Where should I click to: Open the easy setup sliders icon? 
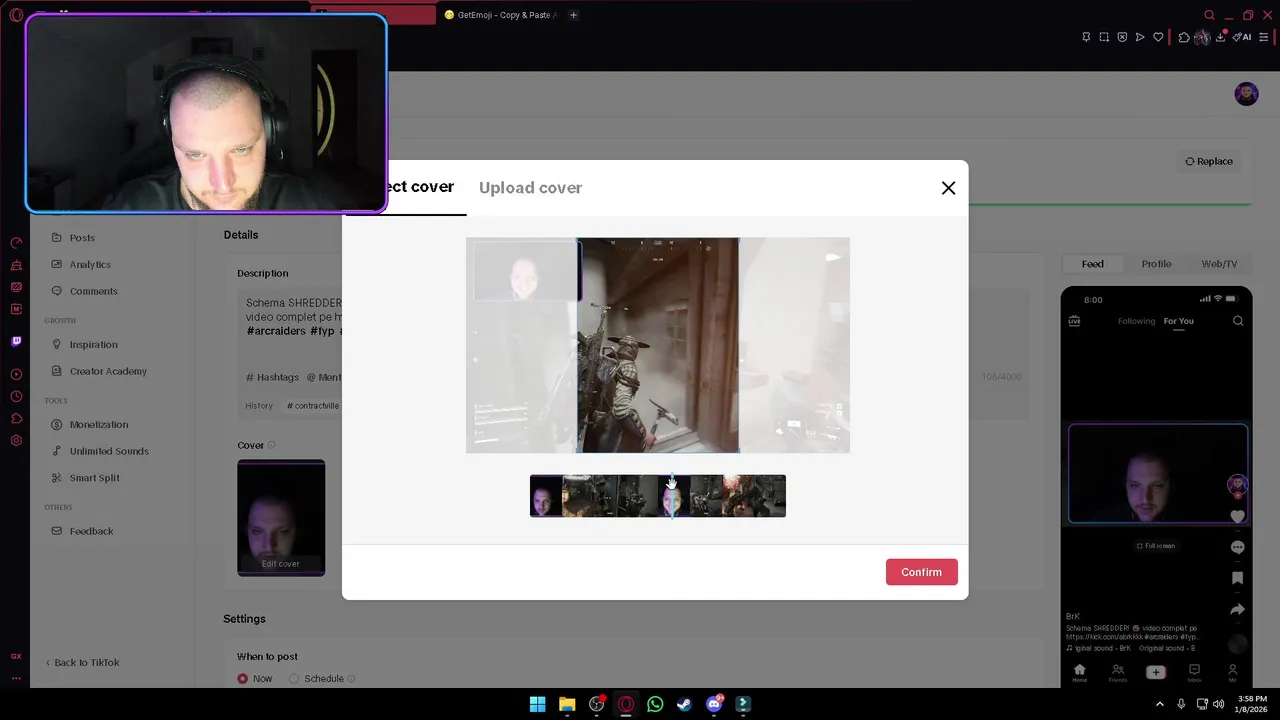(x=1263, y=37)
